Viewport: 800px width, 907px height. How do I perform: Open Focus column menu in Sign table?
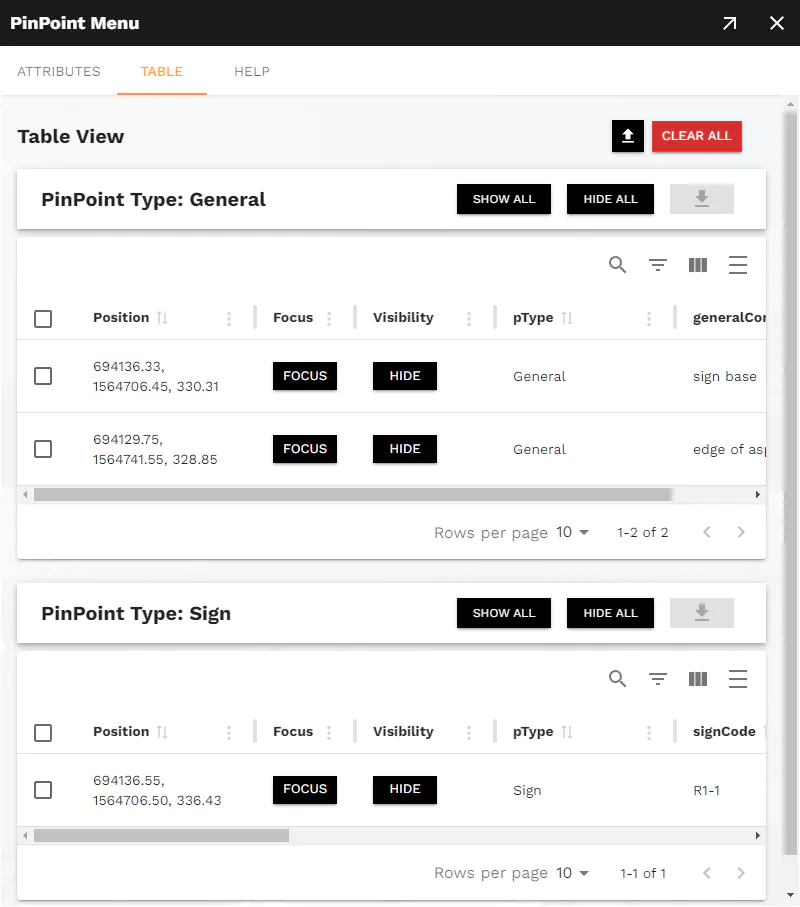[329, 733]
